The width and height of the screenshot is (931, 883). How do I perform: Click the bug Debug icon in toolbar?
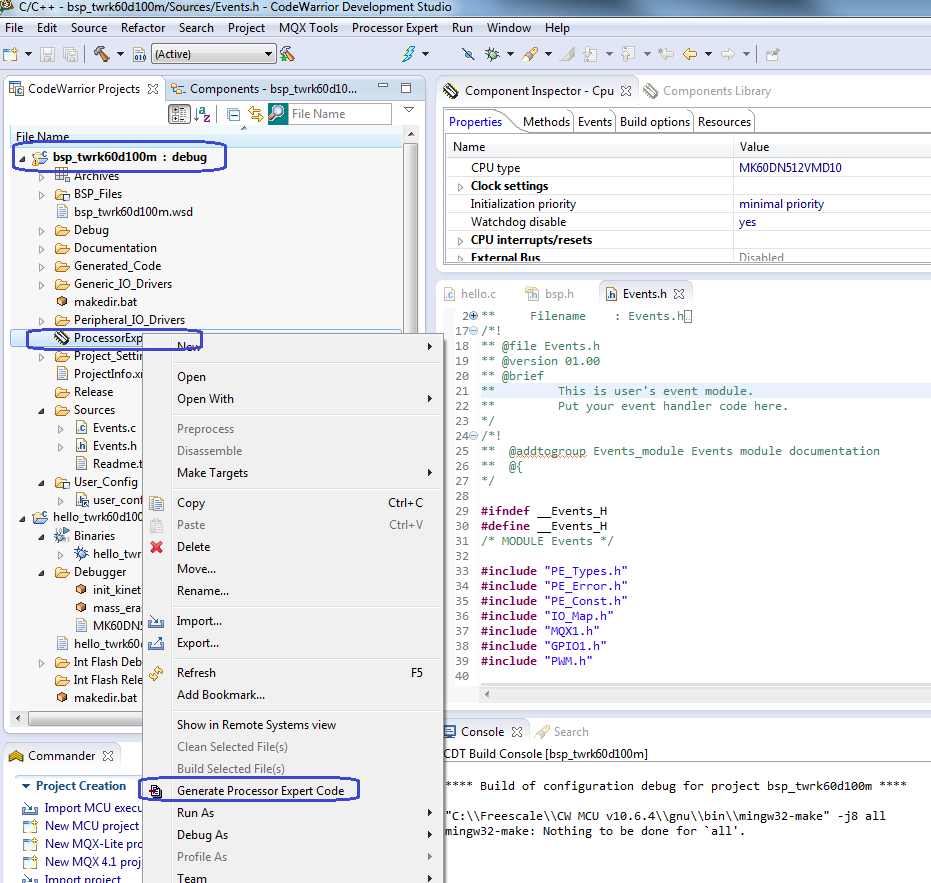[493, 53]
